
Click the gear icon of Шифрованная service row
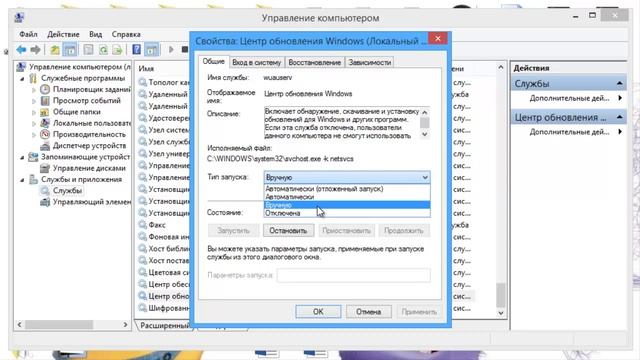142,308
